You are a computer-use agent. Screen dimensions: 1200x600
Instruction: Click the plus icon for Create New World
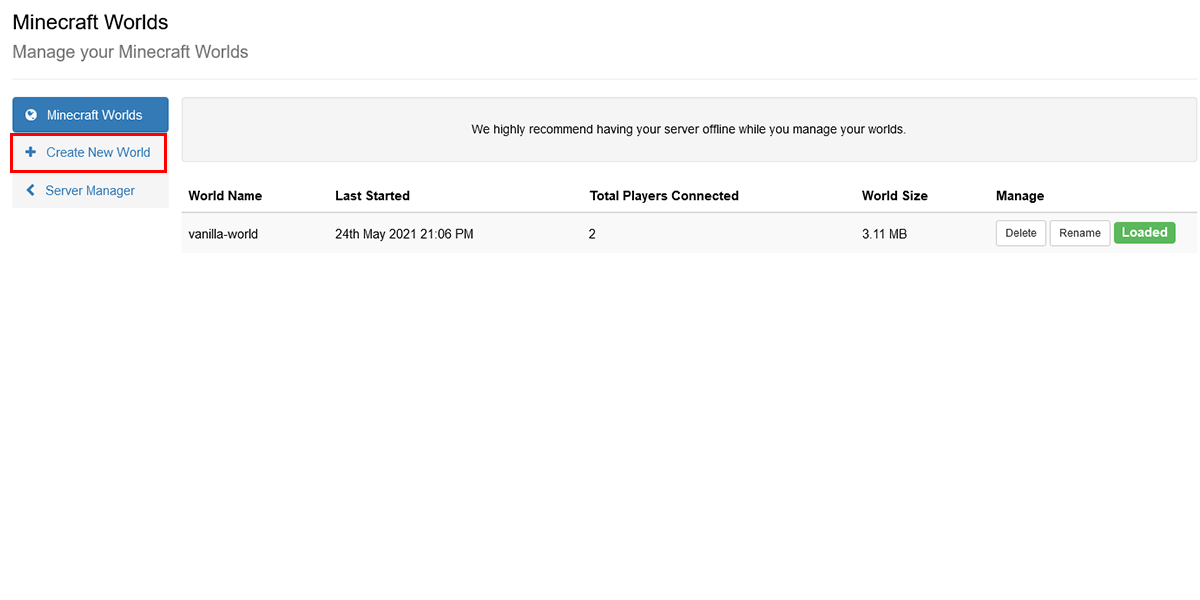[30, 153]
